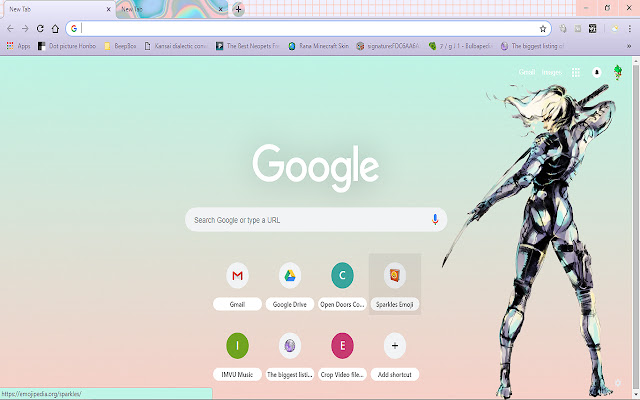Image resolution: width=640 pixels, height=400 pixels.
Task: Click the Google account profile picture
Action: coord(618,72)
